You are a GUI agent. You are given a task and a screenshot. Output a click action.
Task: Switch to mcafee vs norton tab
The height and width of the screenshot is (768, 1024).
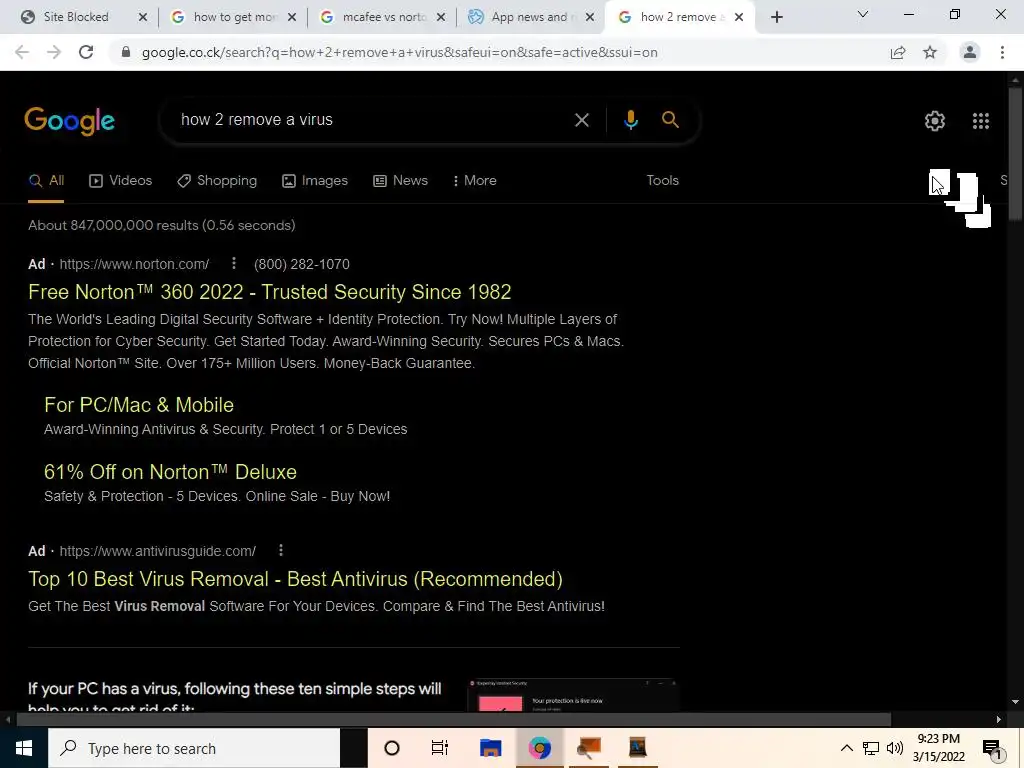point(374,17)
